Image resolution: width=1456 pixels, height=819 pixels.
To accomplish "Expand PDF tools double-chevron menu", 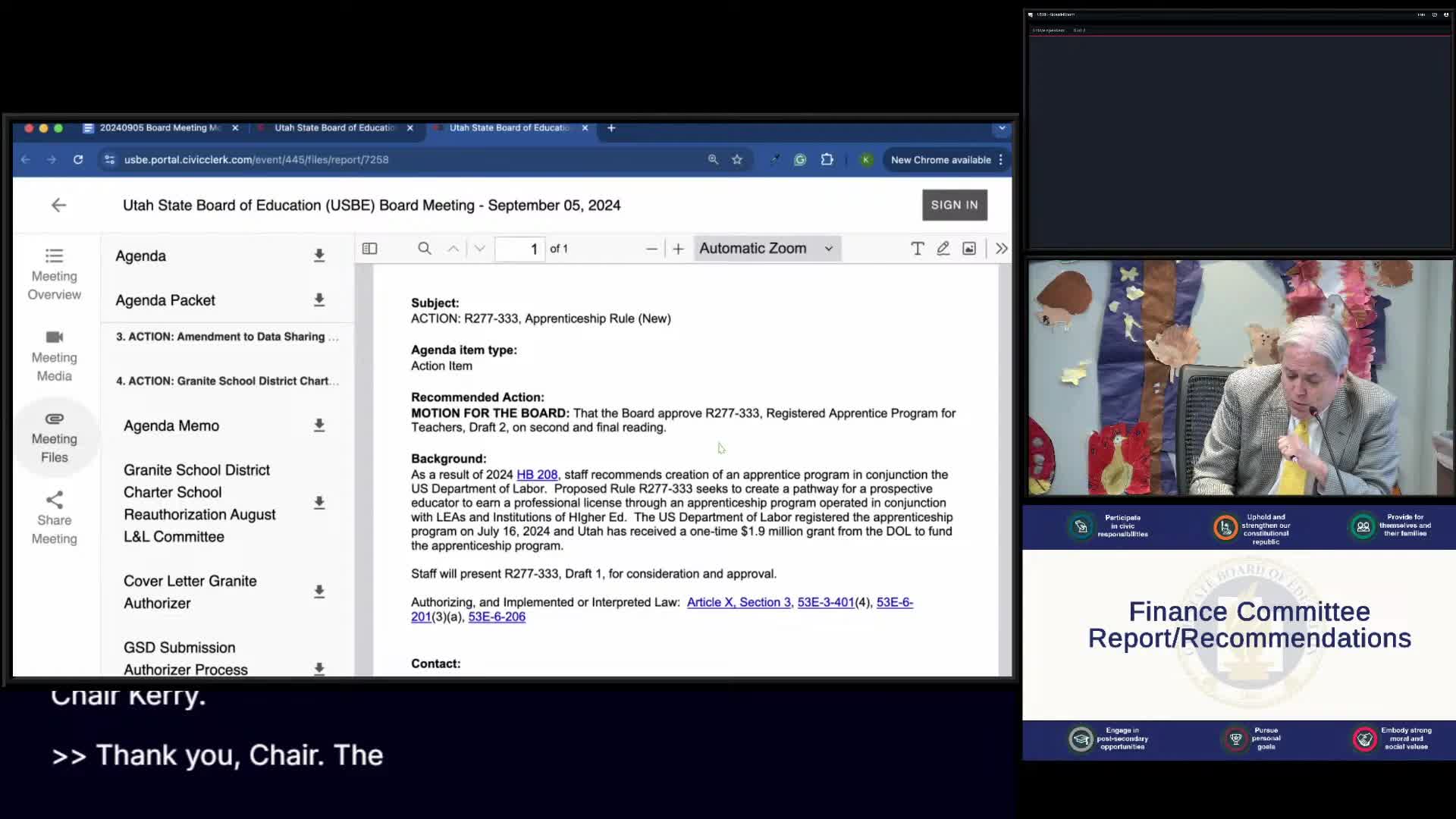I will coord(1001,249).
